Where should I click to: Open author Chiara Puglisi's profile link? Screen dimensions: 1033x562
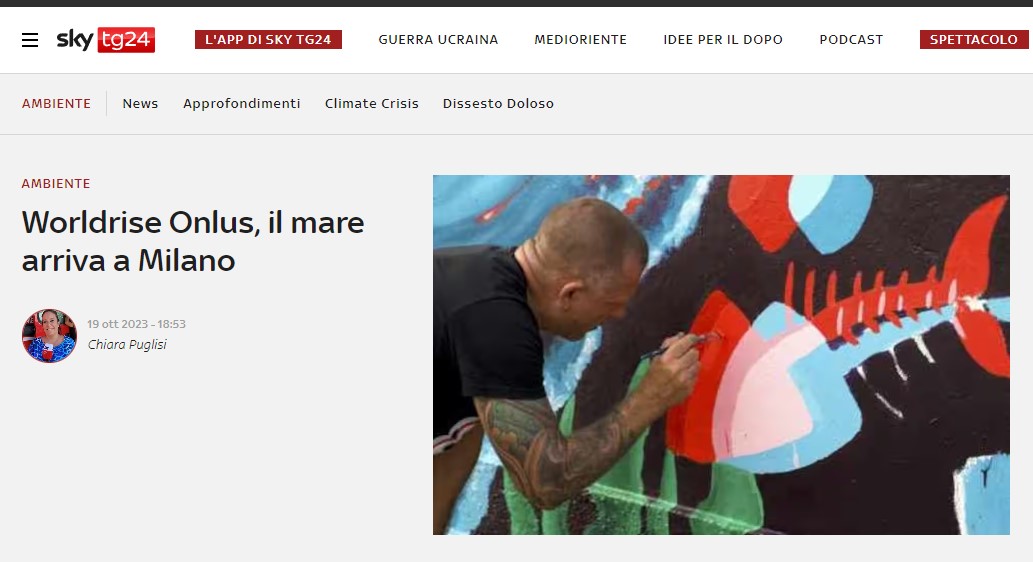(x=127, y=345)
